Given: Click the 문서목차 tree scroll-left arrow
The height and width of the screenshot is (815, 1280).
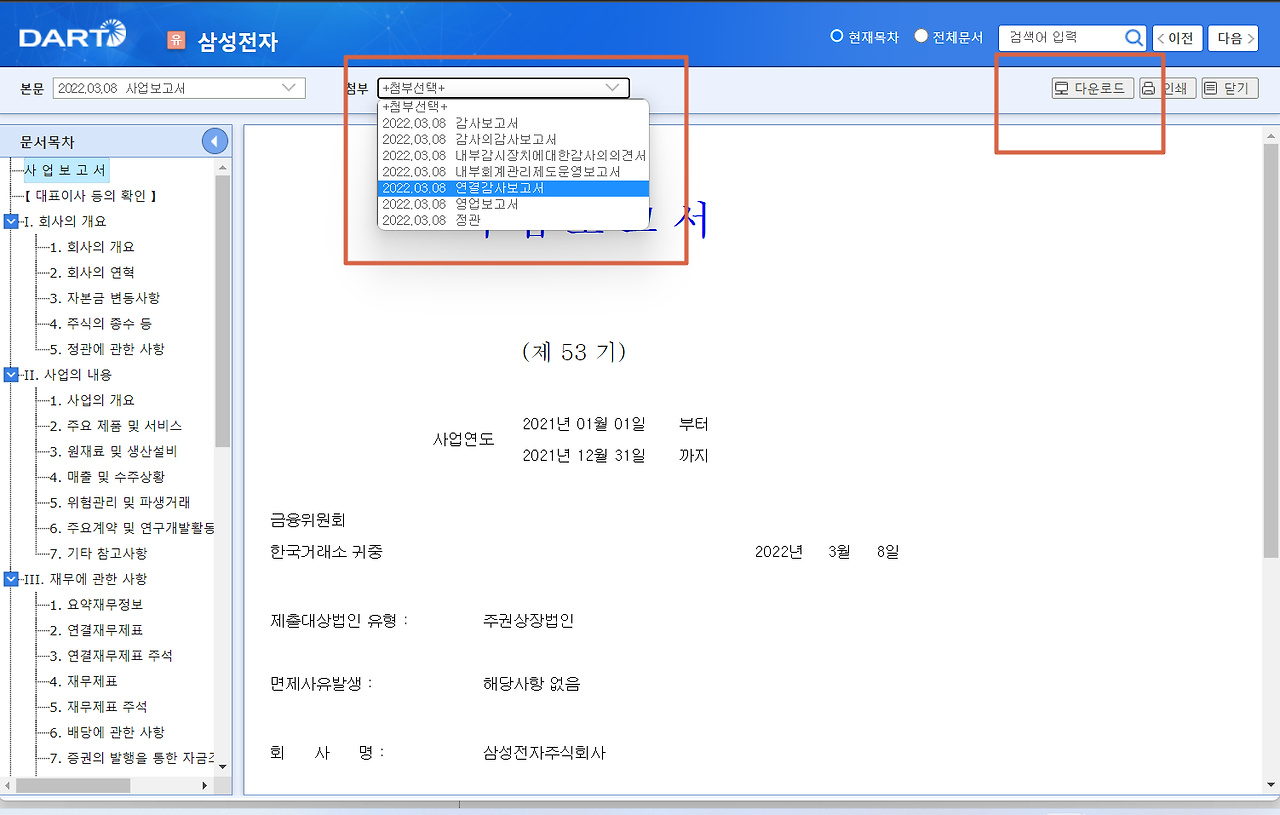Looking at the screenshot, I should click(10, 786).
